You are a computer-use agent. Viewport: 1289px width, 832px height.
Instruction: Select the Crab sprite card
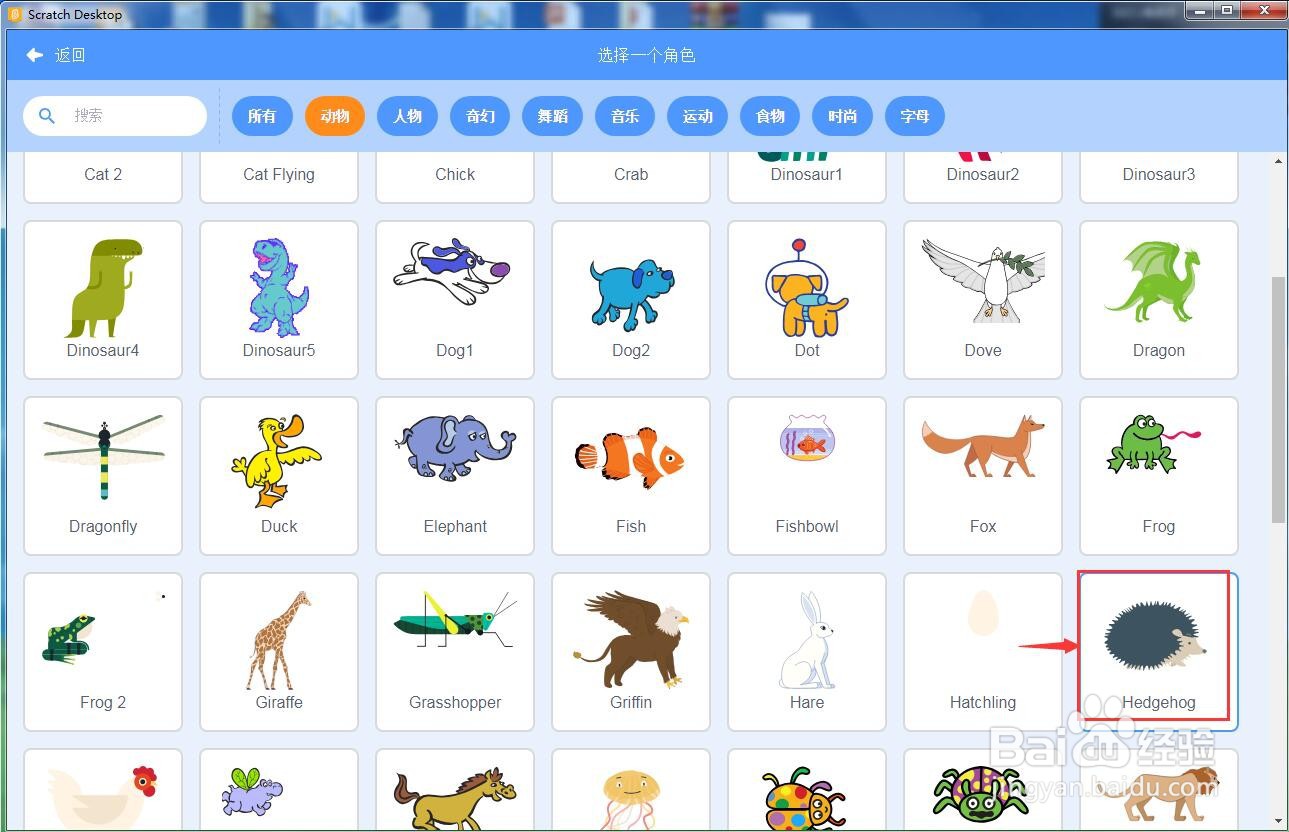[x=631, y=177]
